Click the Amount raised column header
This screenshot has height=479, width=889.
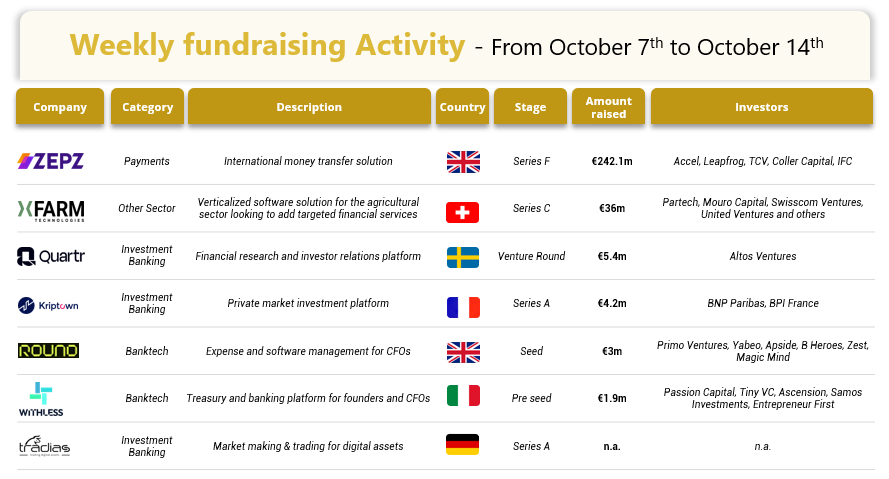click(608, 107)
